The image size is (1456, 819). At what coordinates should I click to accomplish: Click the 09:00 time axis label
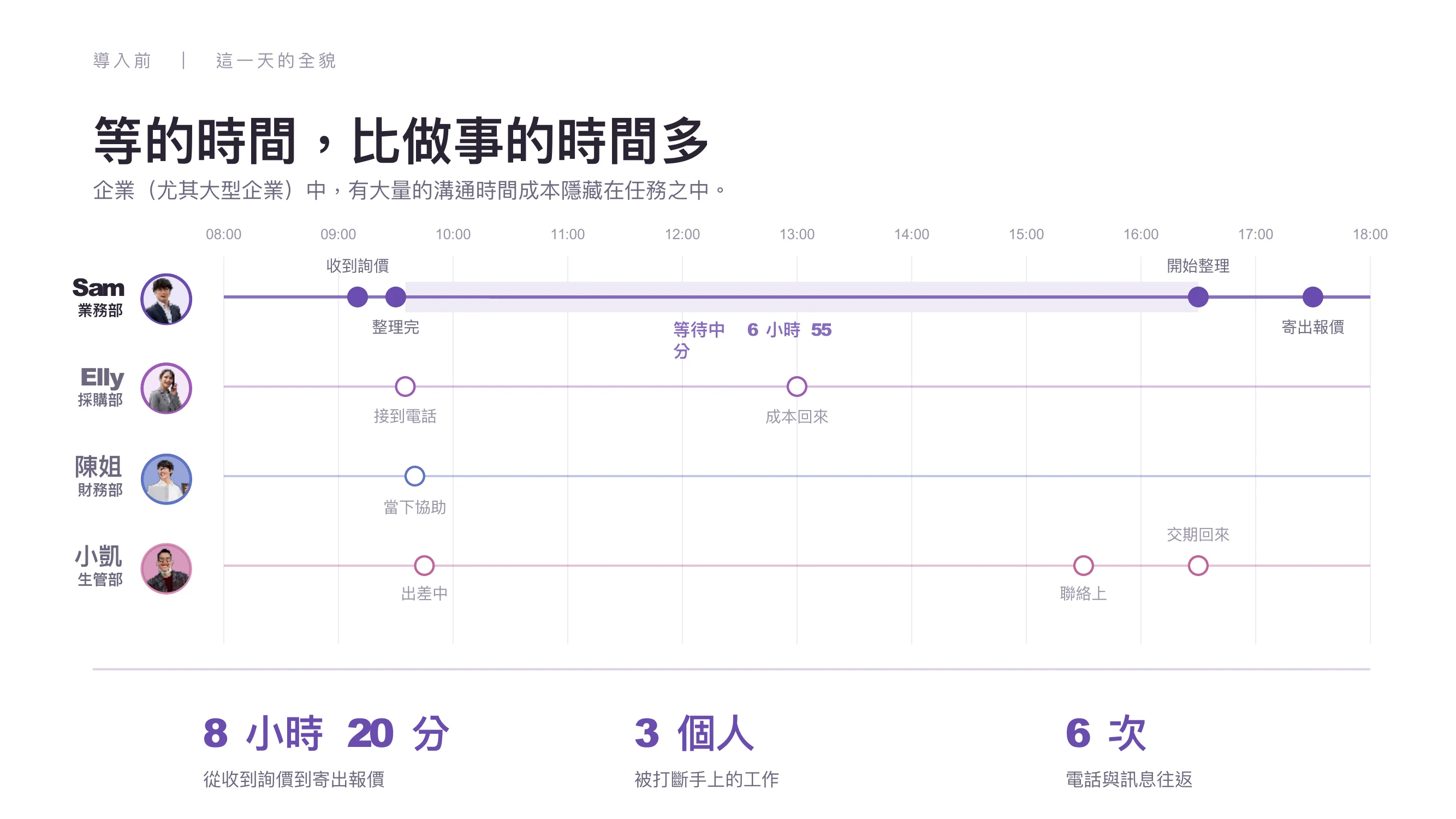pos(338,234)
